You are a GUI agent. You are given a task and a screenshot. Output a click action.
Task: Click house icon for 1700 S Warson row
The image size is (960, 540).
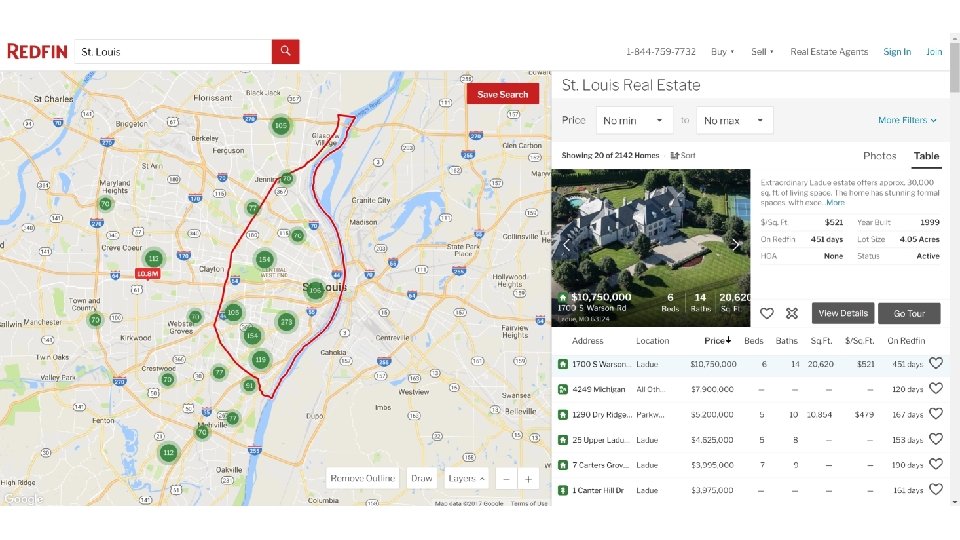tap(563, 364)
